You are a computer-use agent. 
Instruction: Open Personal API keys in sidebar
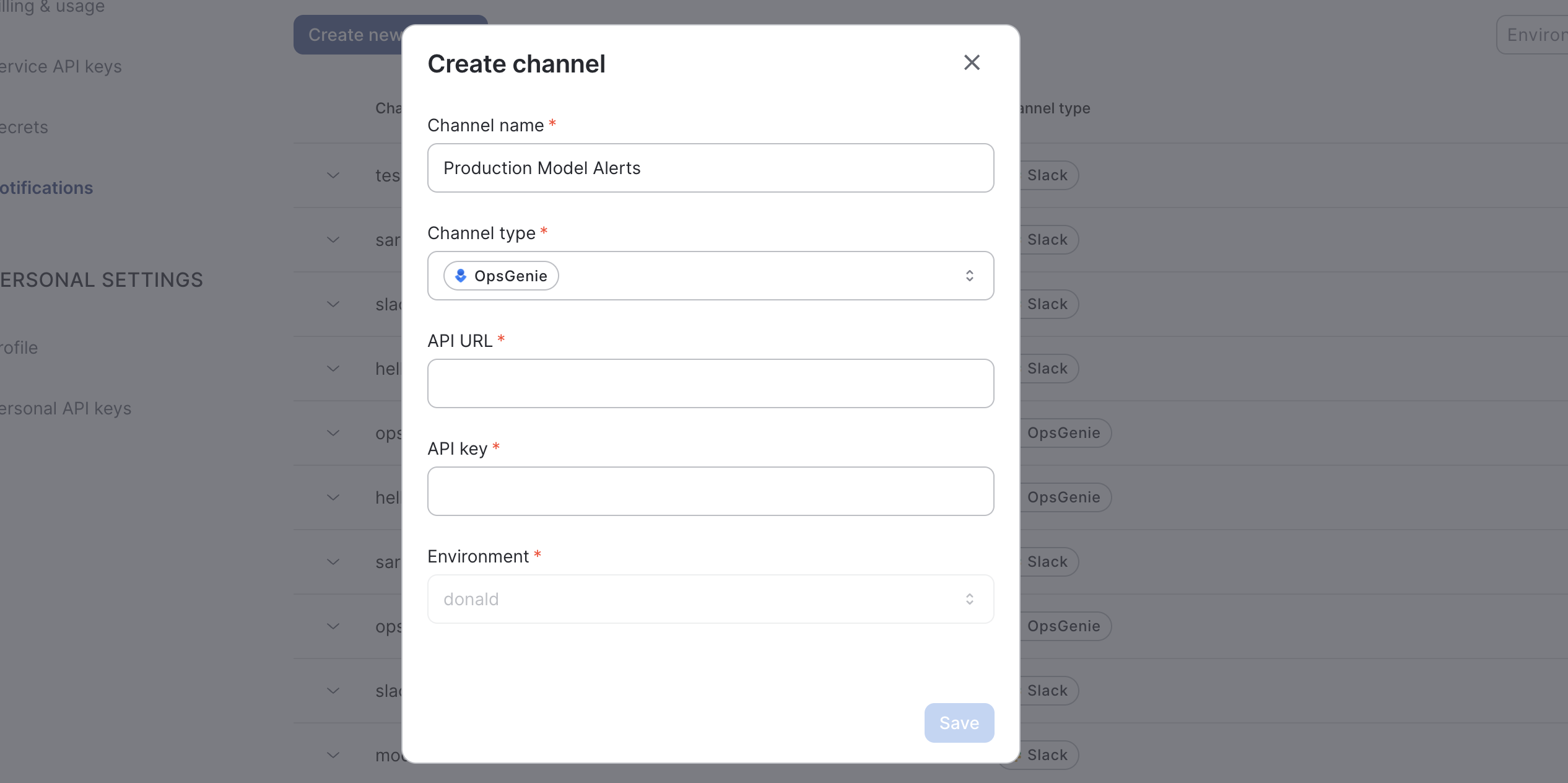tap(66, 409)
